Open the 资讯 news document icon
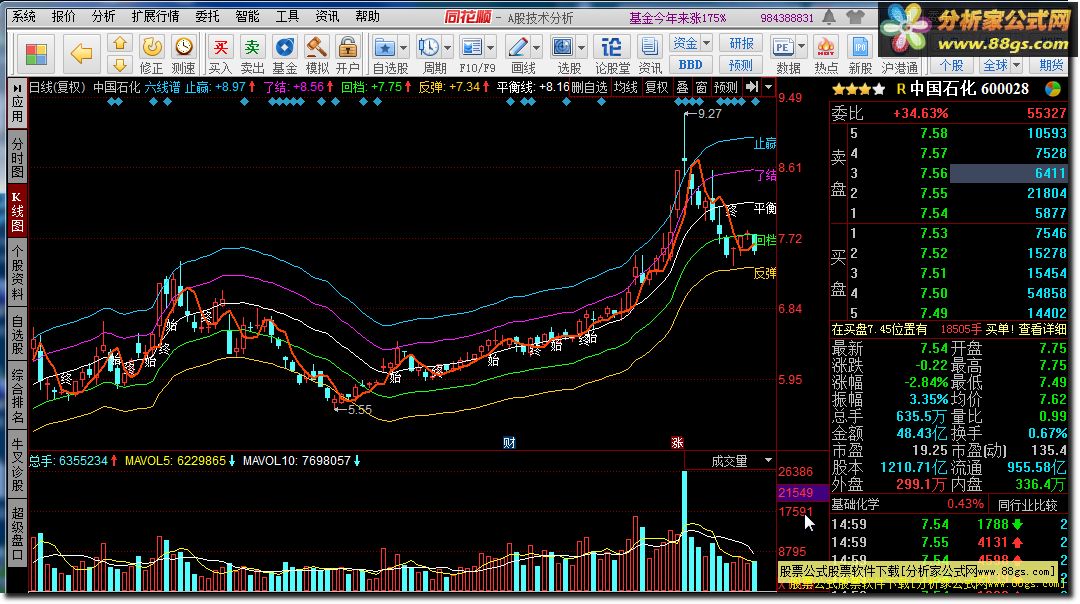1080x604 pixels. coord(649,47)
